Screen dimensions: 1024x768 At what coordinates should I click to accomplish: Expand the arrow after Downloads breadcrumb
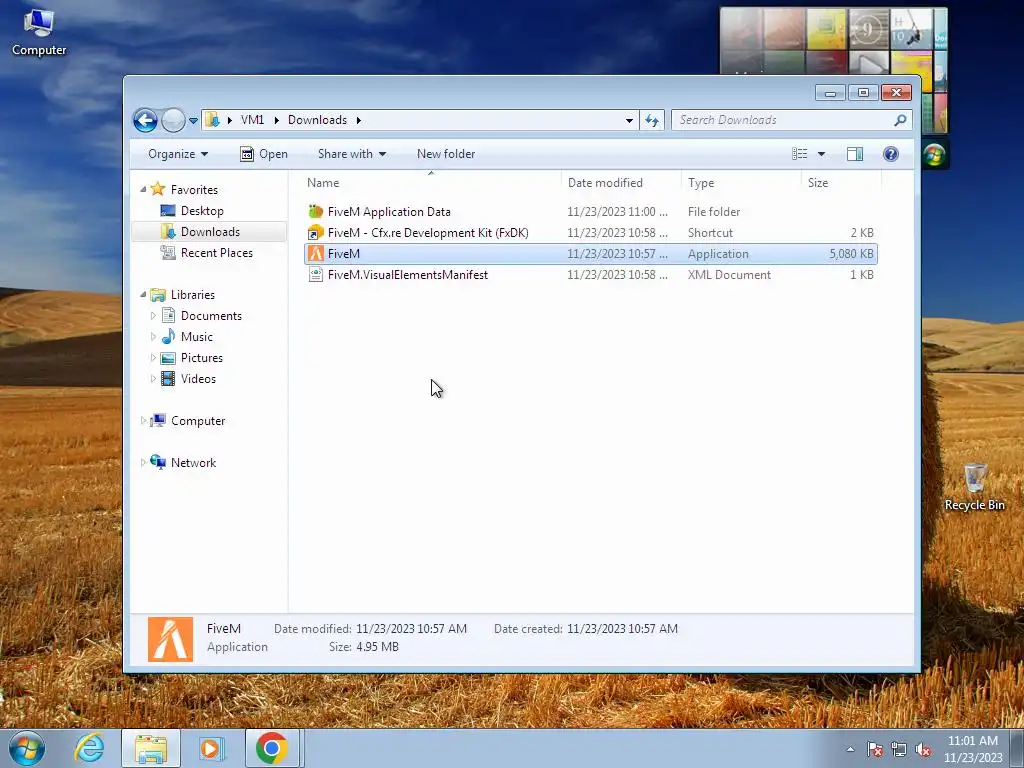click(x=359, y=120)
